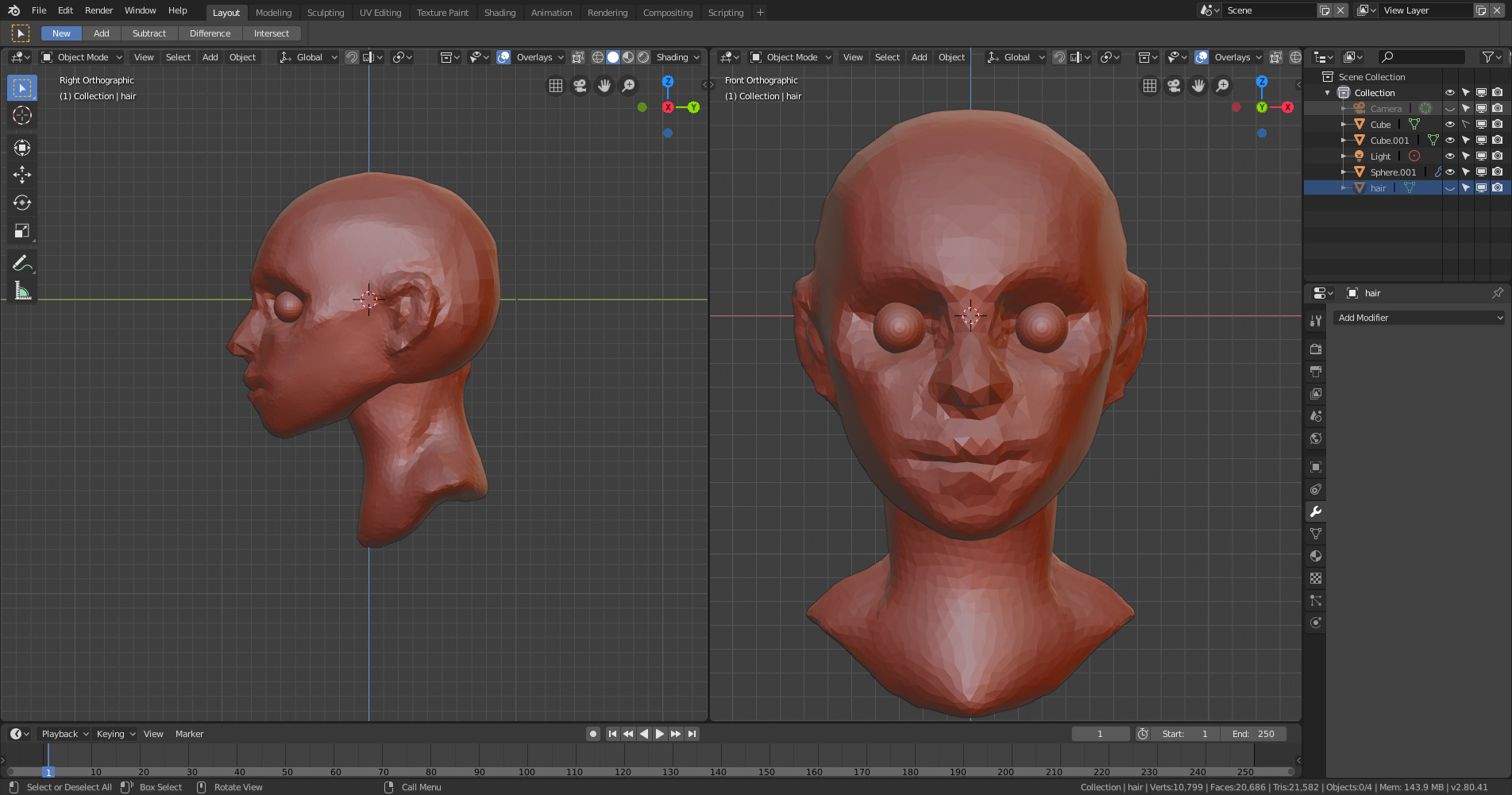Open the Scene properties tab
The width and height of the screenshot is (1512, 795).
pyautogui.click(x=1316, y=416)
